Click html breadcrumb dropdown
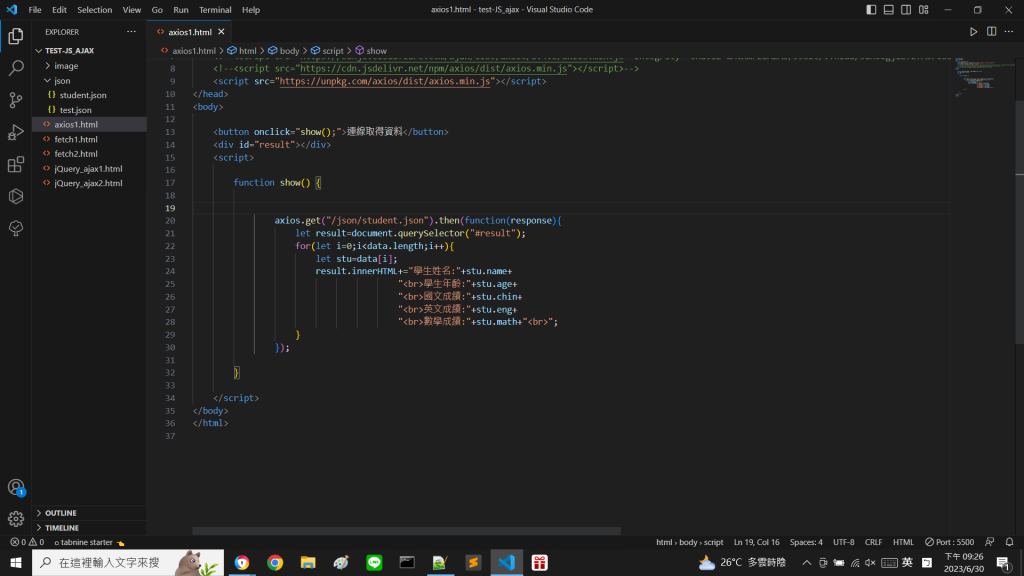The height and width of the screenshot is (576, 1024). pos(242,50)
